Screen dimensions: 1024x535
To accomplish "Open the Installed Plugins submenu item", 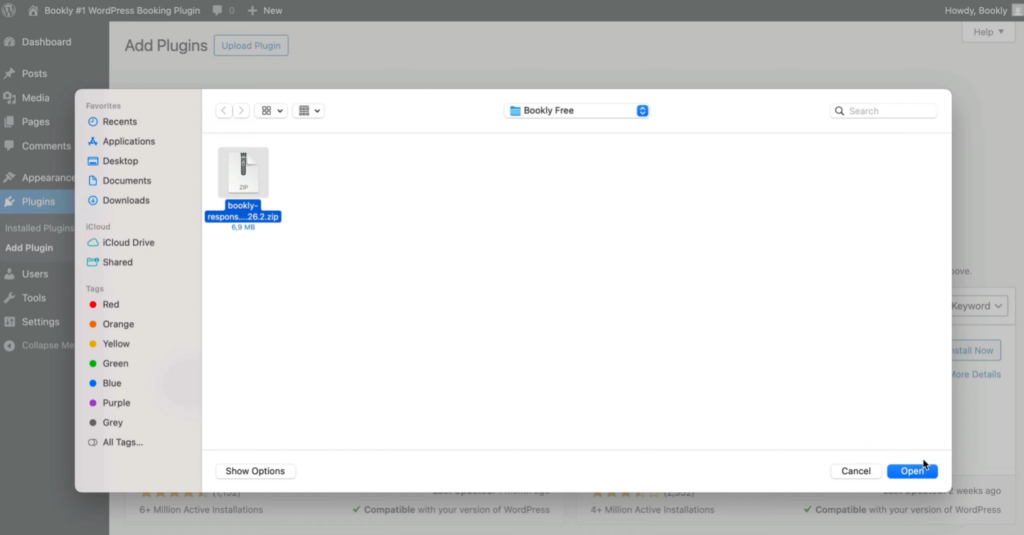I will tap(39, 228).
